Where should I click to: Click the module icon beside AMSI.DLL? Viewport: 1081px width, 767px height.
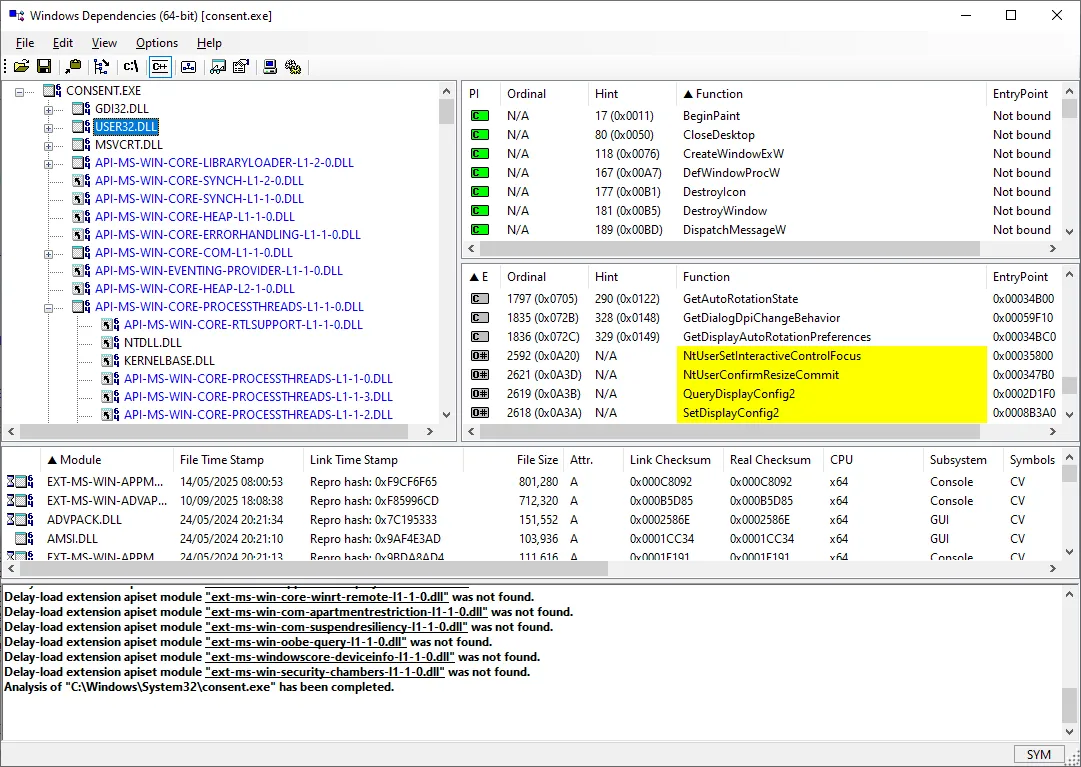pyautogui.click(x=24, y=539)
